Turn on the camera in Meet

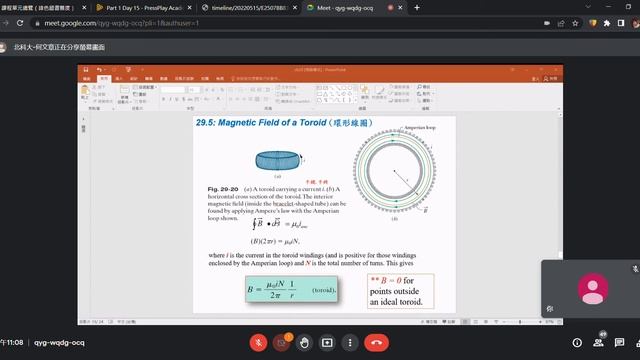(281, 343)
